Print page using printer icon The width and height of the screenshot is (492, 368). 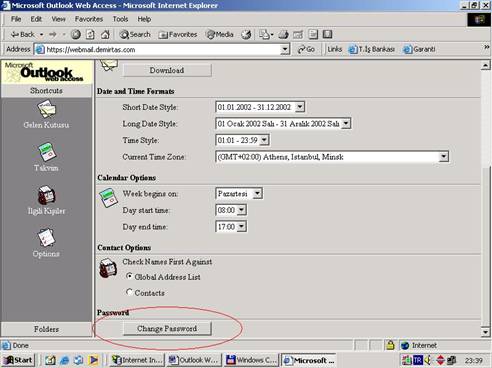point(283,34)
